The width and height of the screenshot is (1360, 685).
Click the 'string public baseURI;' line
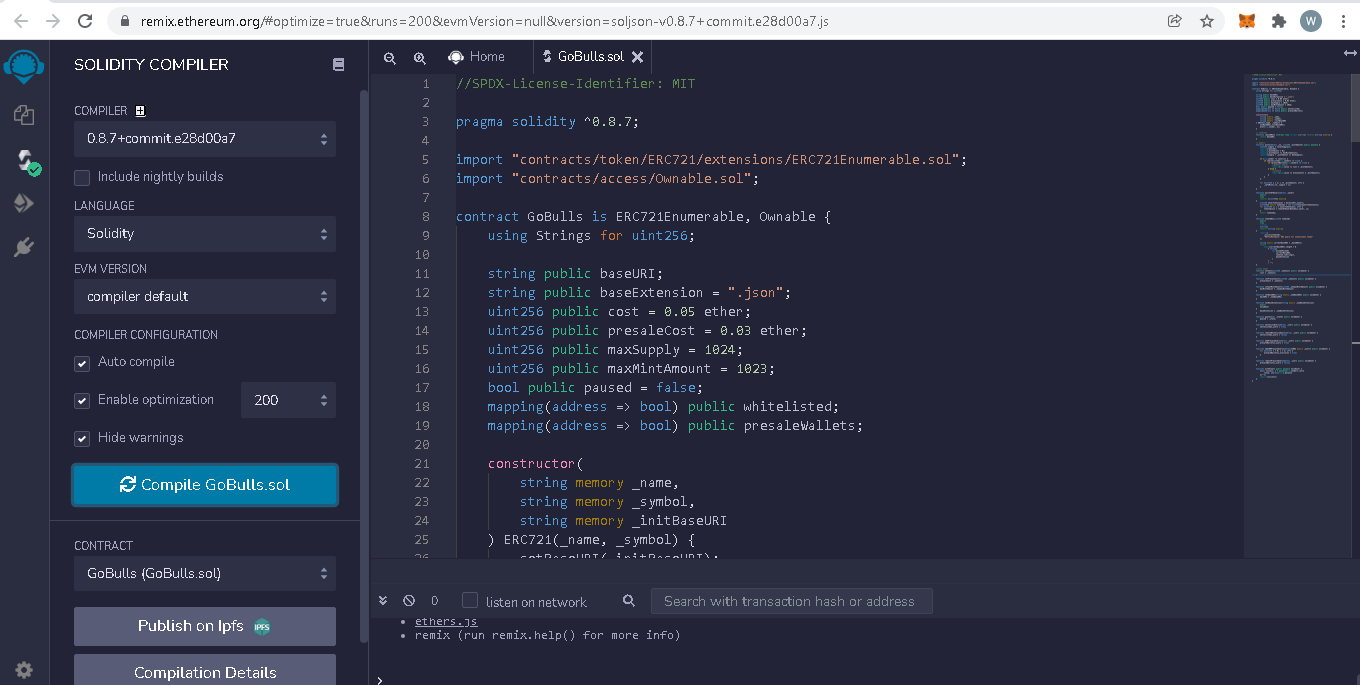575,273
